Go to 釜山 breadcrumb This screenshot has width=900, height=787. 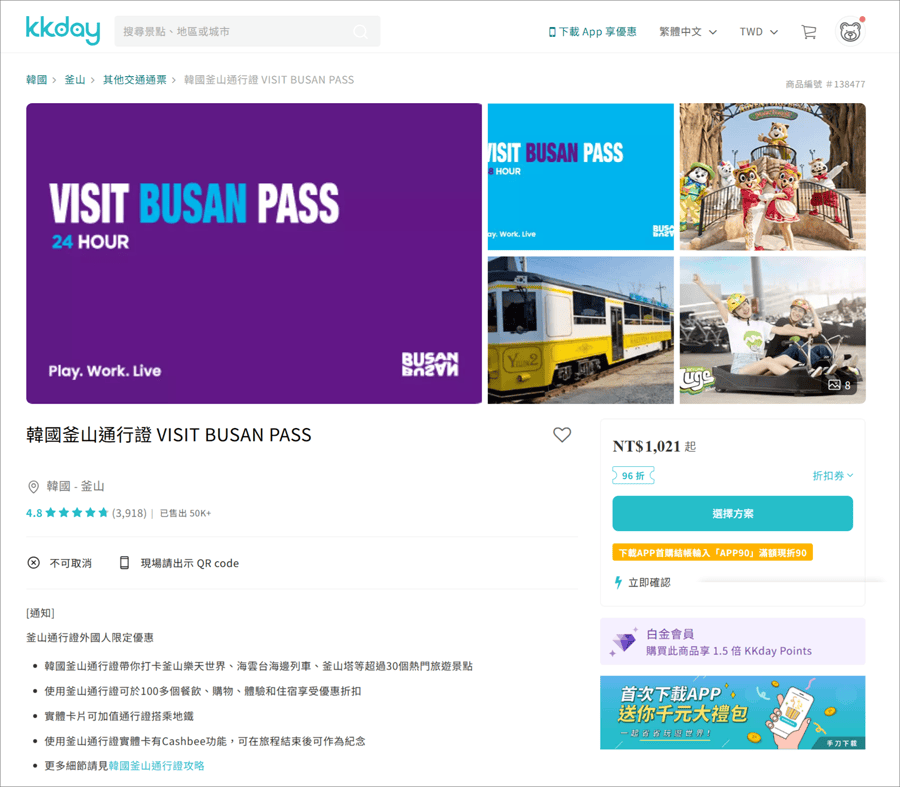(x=75, y=80)
